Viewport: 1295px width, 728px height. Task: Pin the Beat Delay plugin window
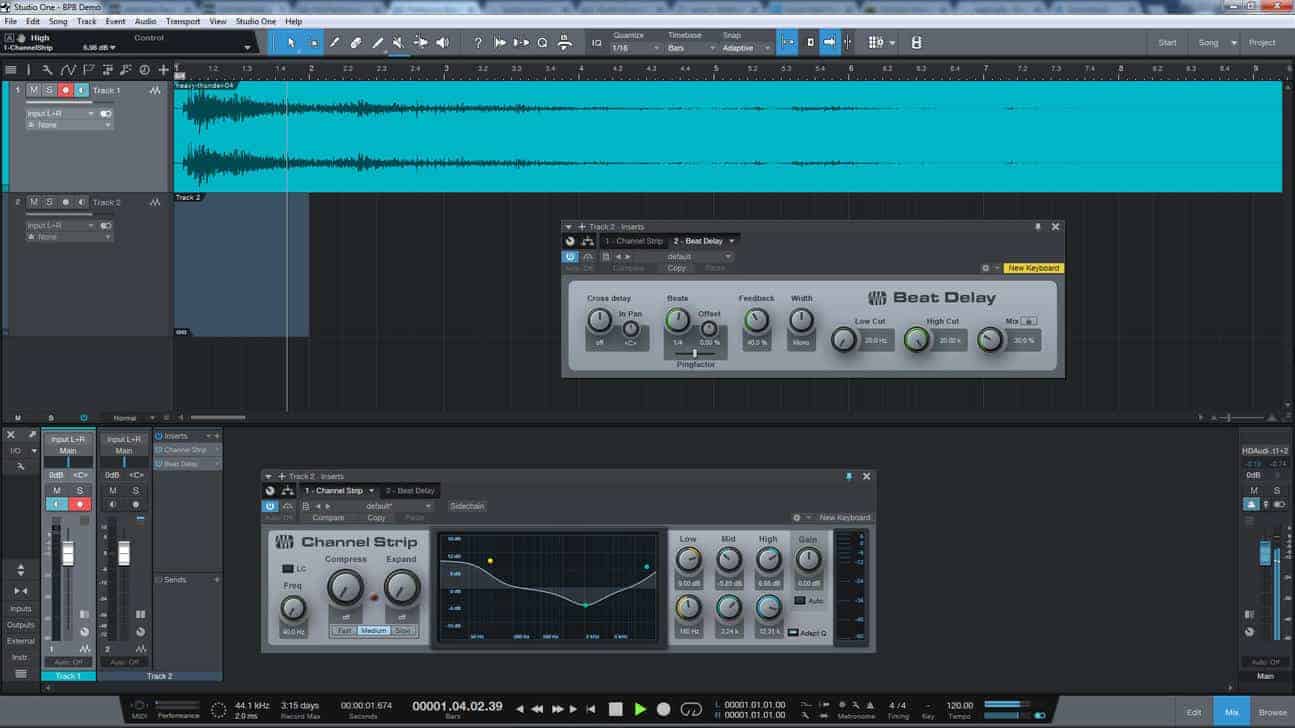[x=1037, y=227]
